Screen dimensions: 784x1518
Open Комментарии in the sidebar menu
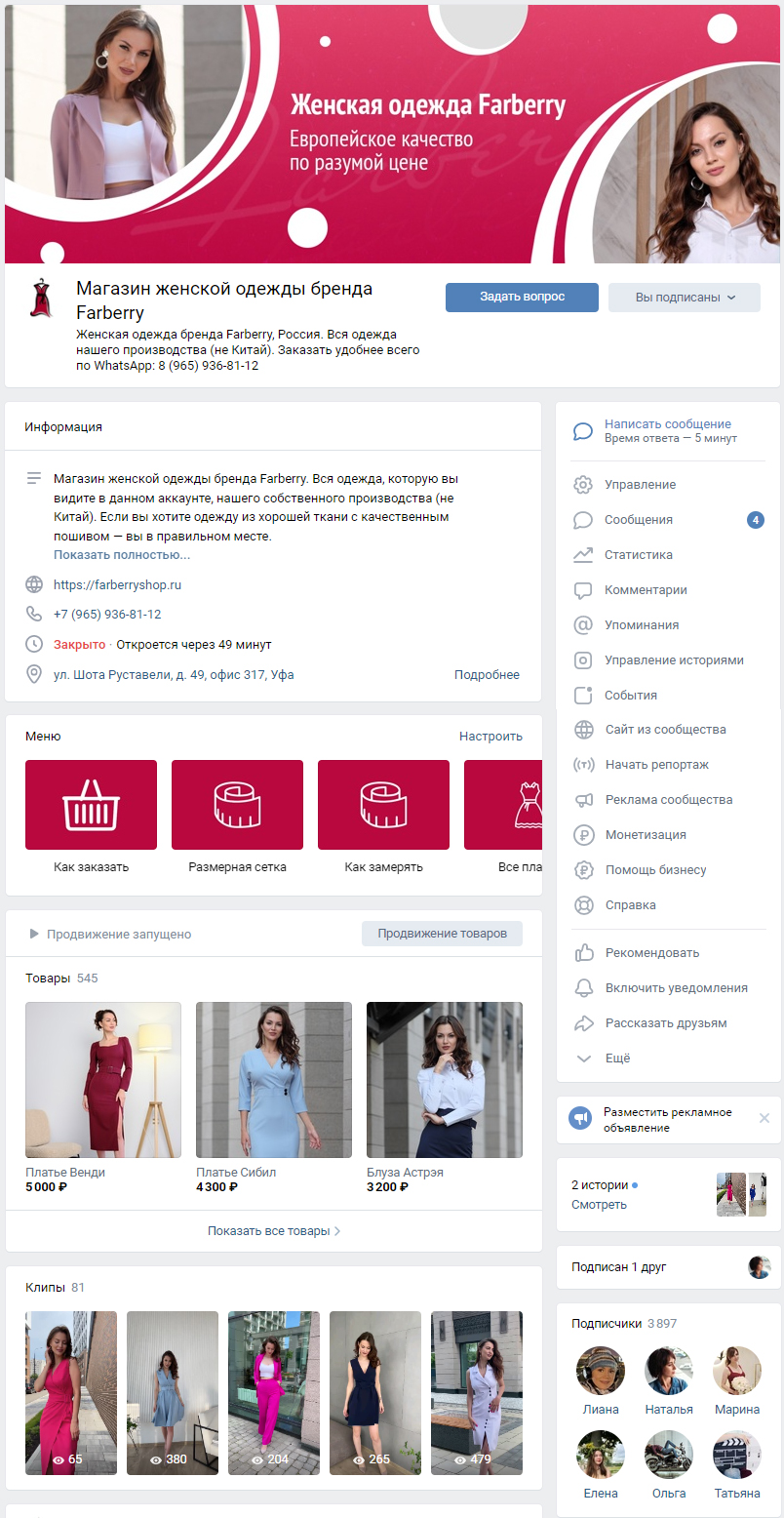coord(646,590)
